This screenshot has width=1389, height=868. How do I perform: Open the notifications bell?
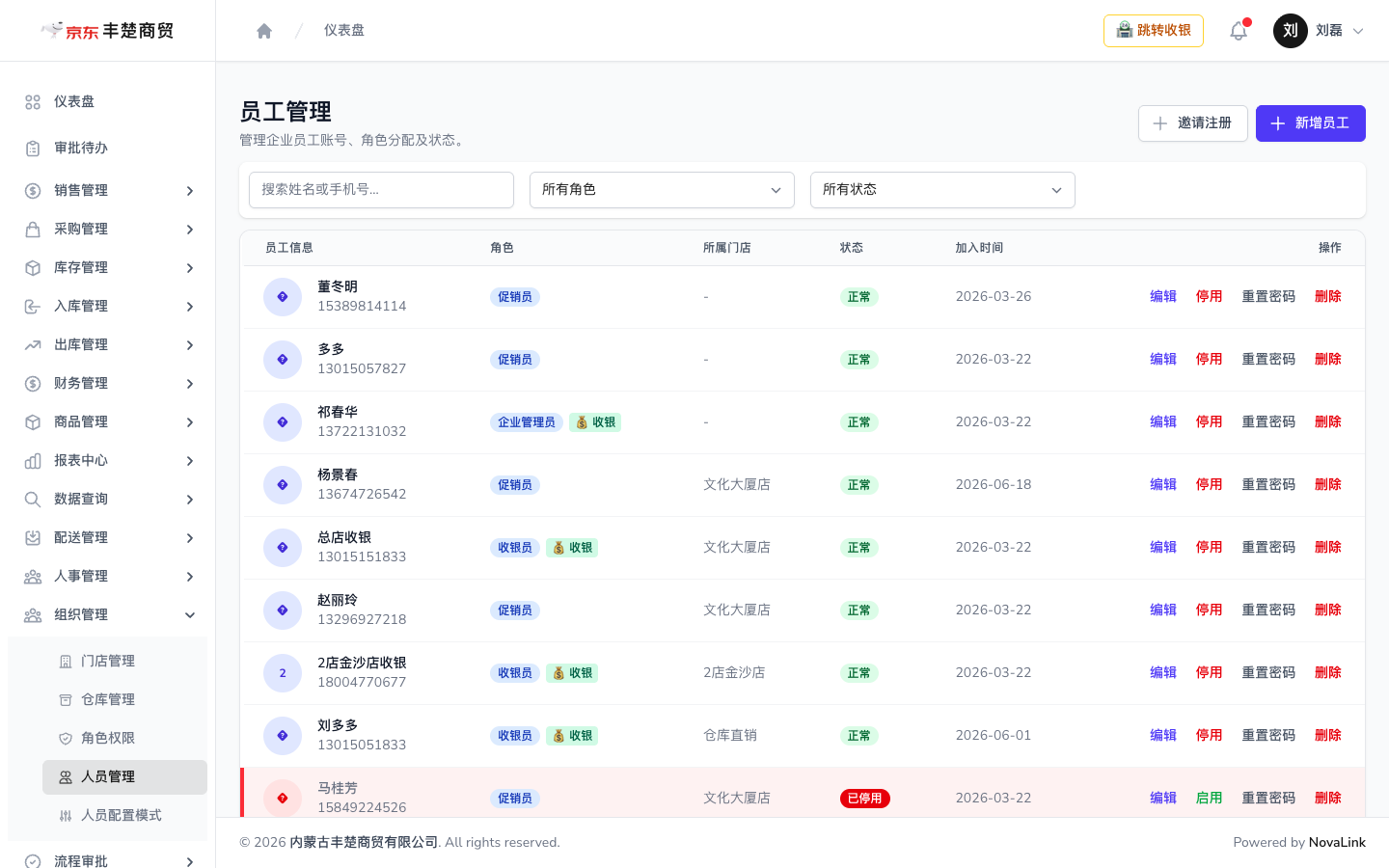(x=1239, y=31)
